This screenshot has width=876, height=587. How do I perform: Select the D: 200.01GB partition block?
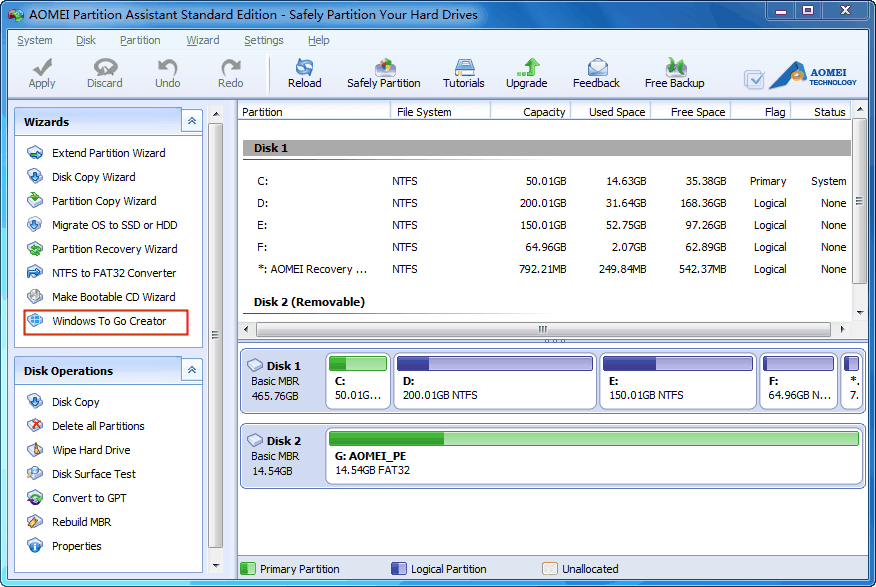pyautogui.click(x=495, y=381)
